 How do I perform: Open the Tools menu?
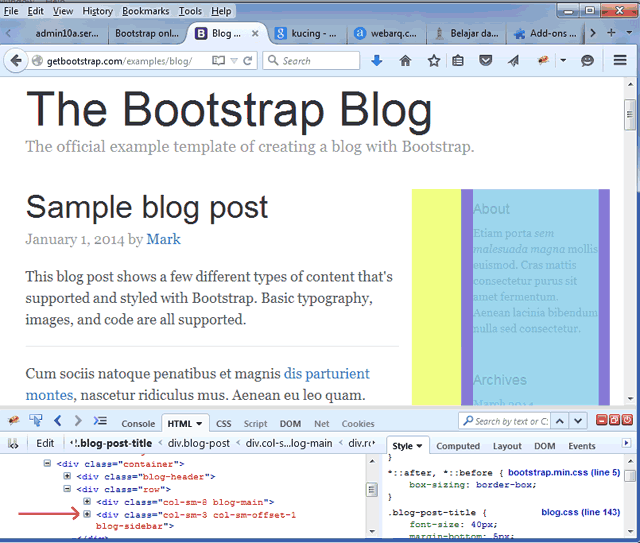190,11
